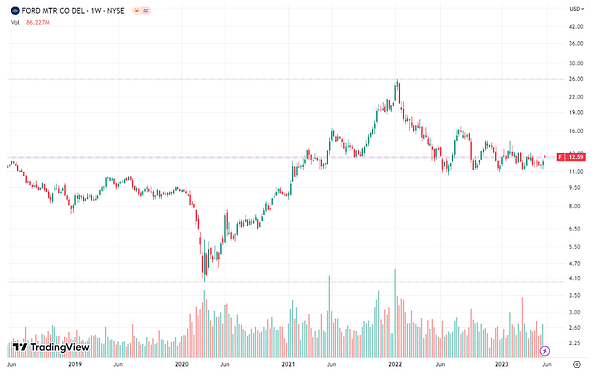Screen dimensions: 600x379
Task: Open chart settings hexagon gear icon
Action: (x=576, y=364)
